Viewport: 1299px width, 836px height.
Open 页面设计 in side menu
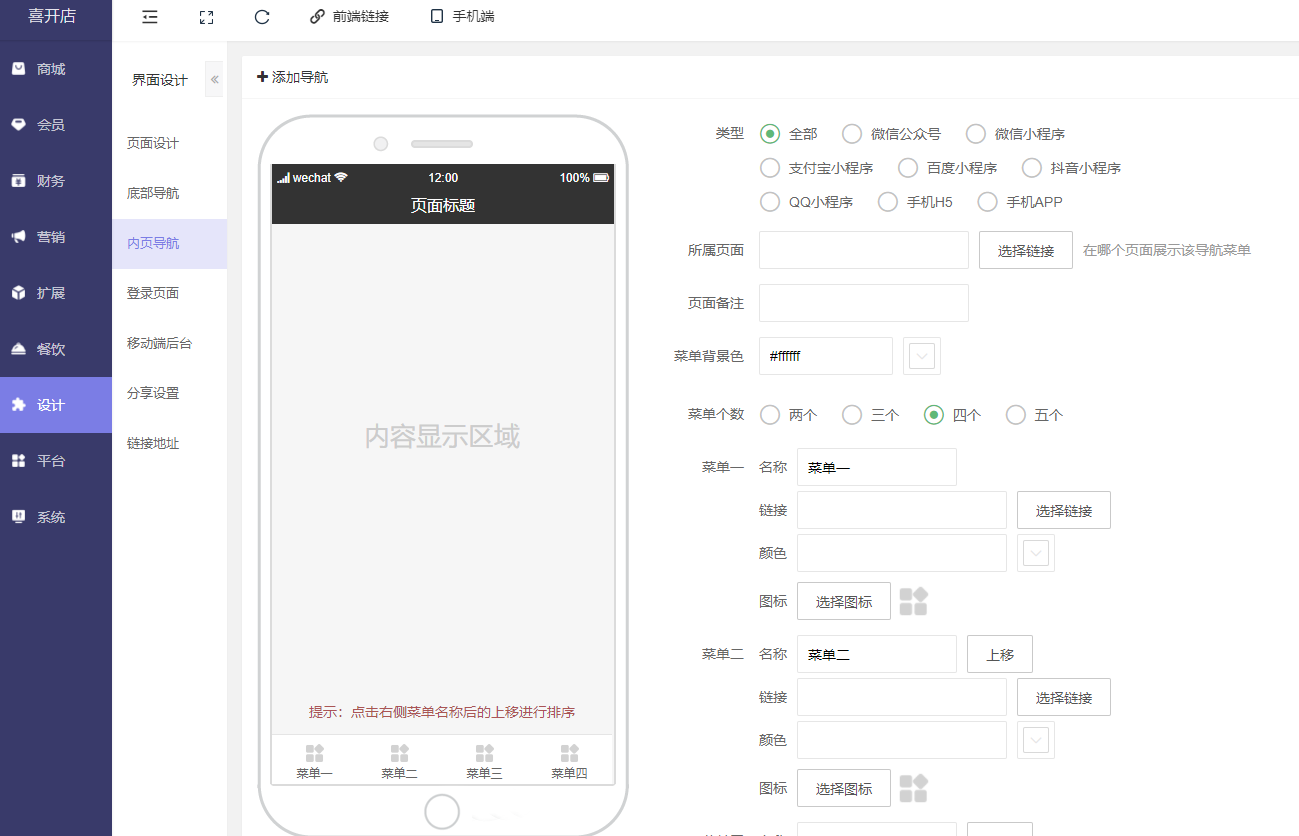[x=153, y=143]
